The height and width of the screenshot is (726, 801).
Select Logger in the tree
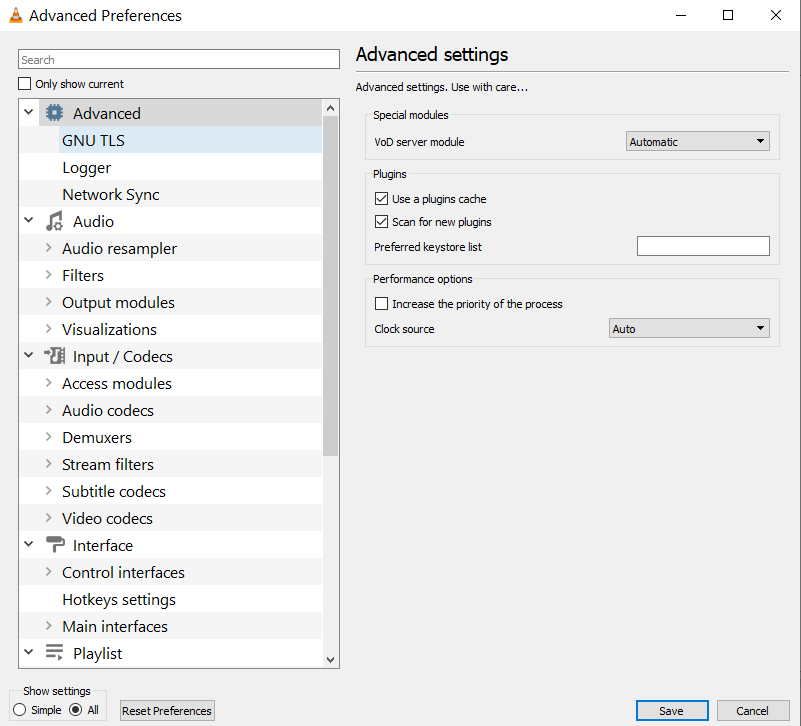86,168
